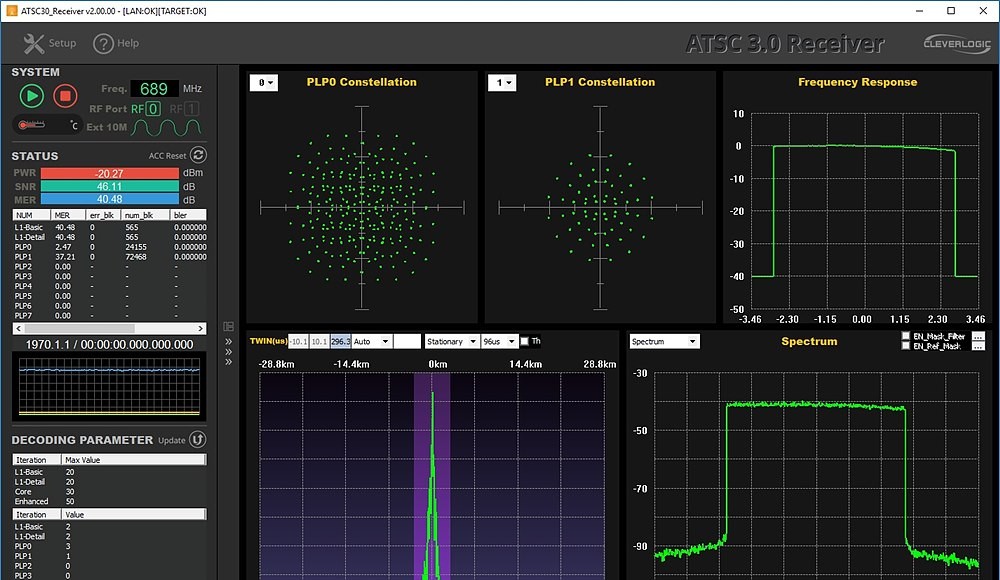The height and width of the screenshot is (580, 1000).
Task: Click the TWIN -10.1 input field
Action: tap(298, 342)
